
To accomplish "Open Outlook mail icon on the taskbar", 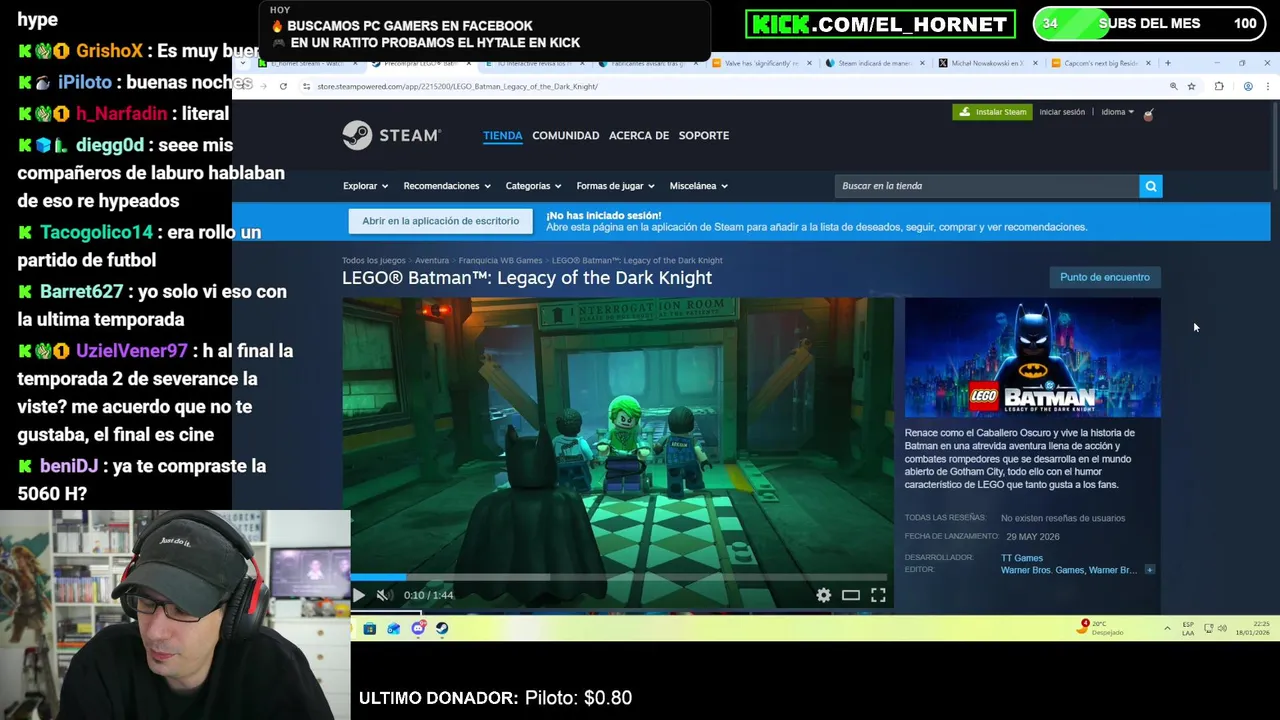I will tap(393, 628).
